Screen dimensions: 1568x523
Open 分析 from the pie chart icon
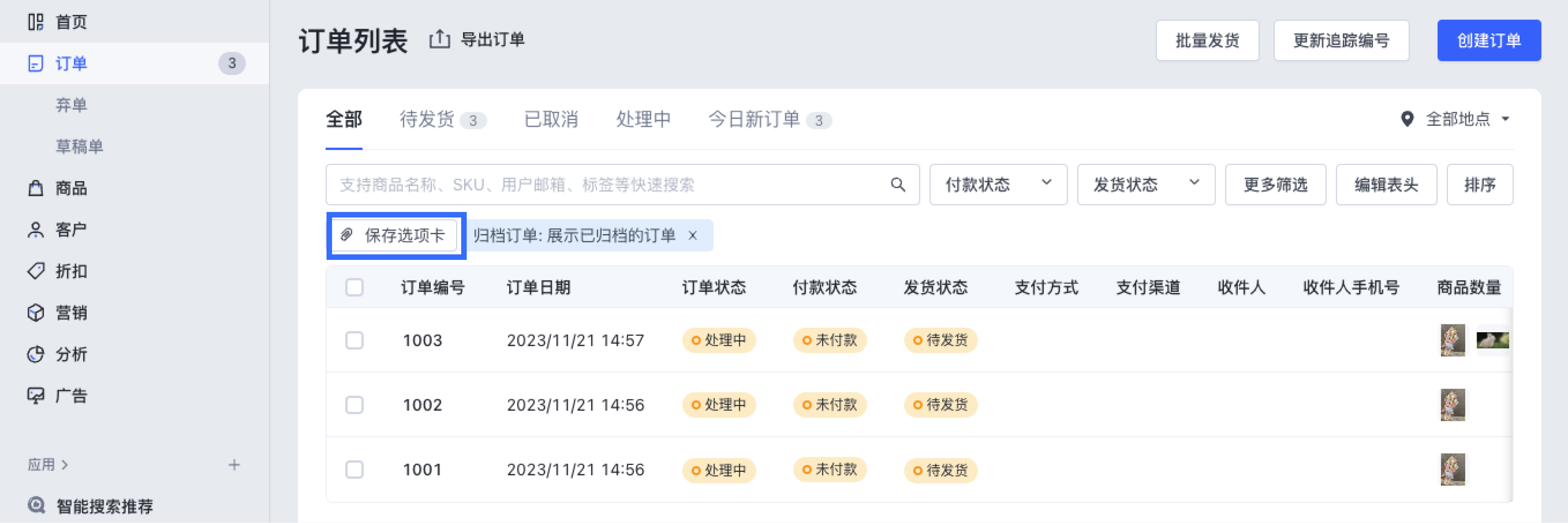[x=36, y=354]
